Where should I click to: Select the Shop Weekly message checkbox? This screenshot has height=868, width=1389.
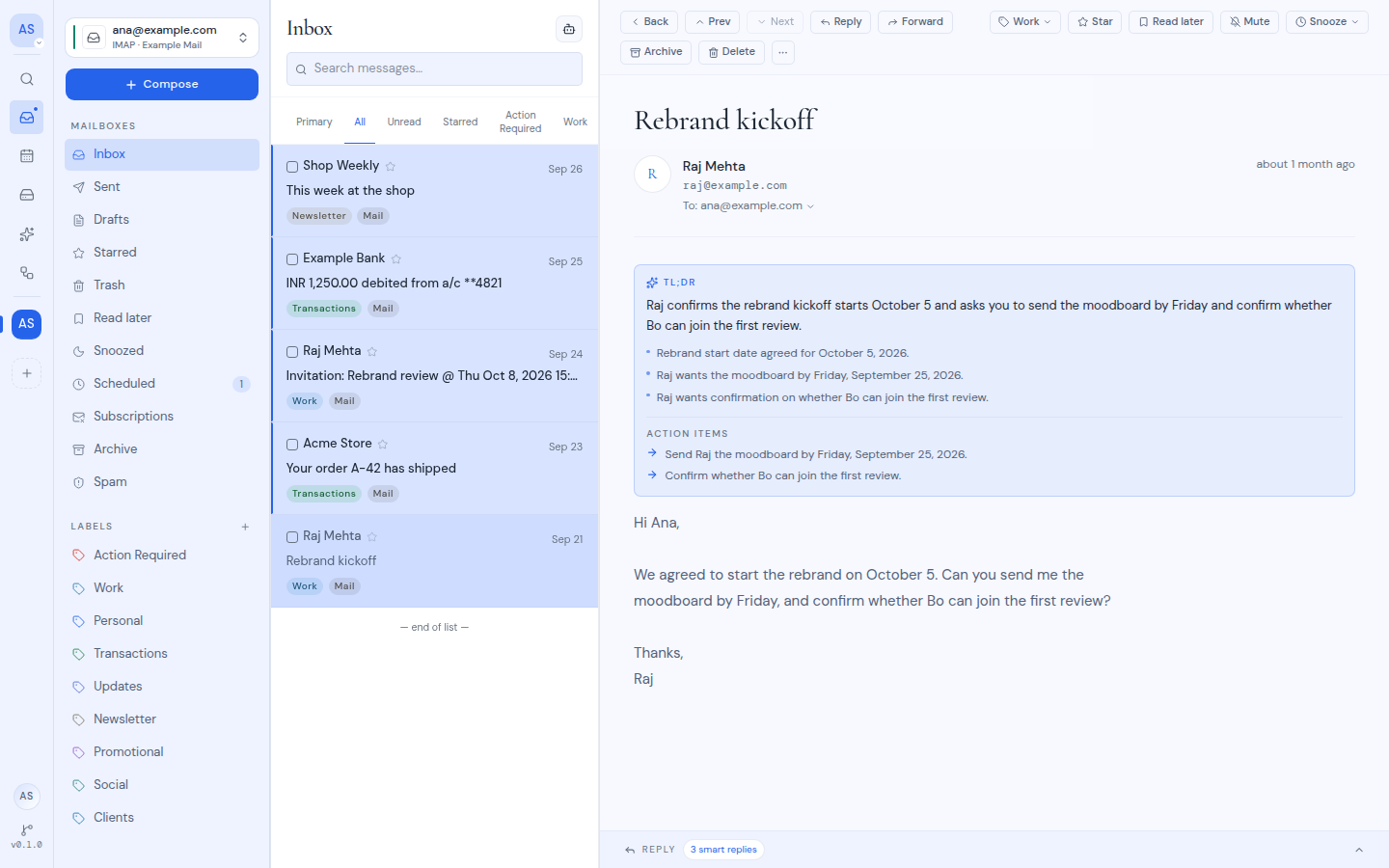point(292,167)
